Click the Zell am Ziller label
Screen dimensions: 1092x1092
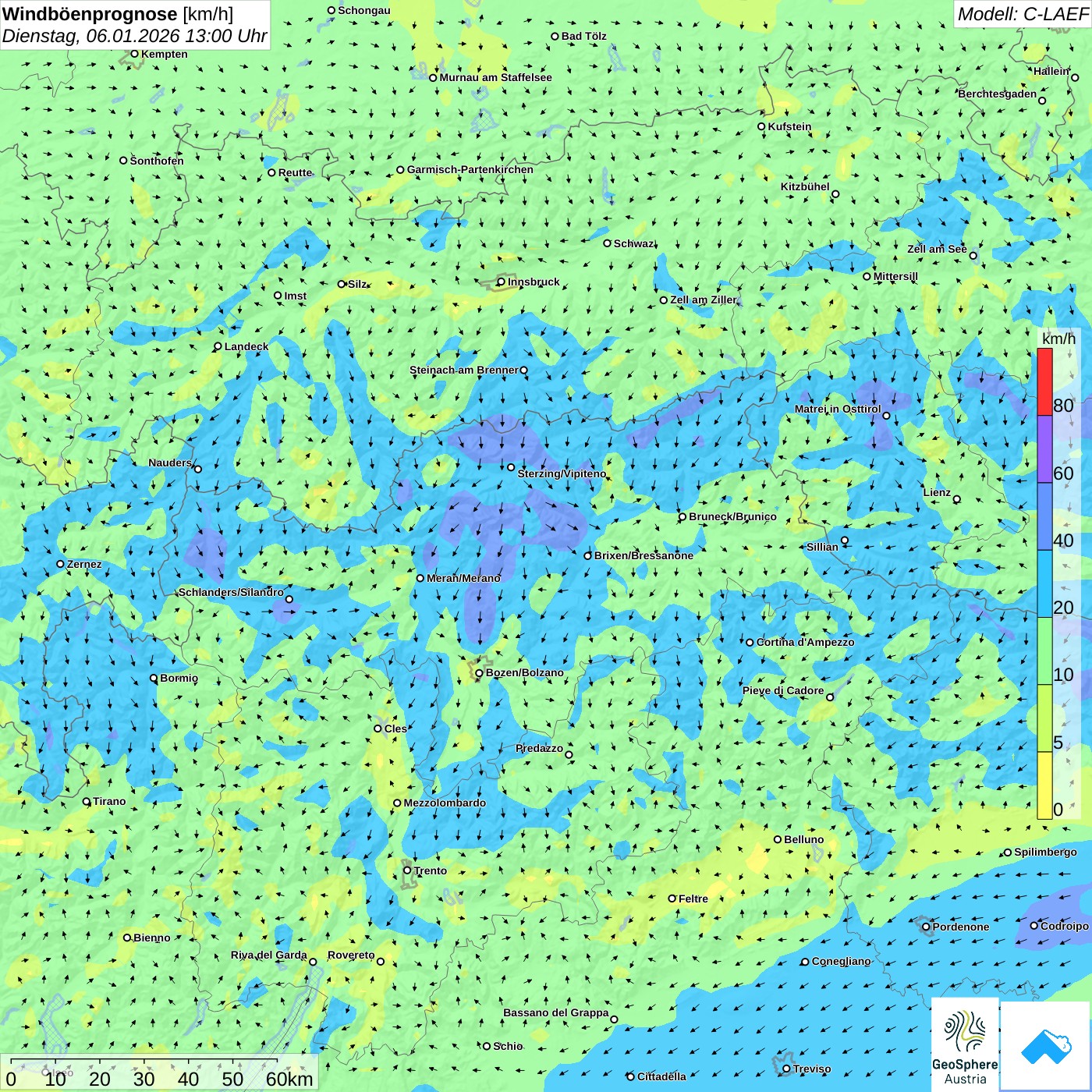coord(704,300)
